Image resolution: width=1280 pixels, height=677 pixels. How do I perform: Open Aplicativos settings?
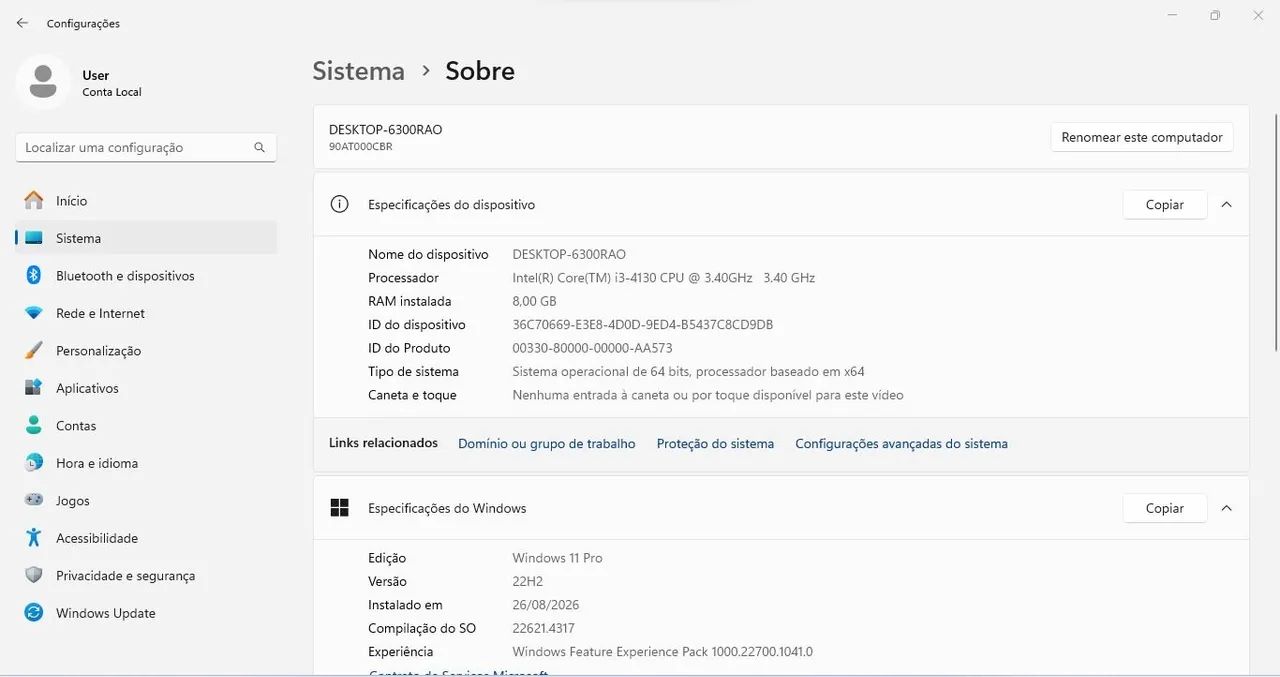[146, 388]
